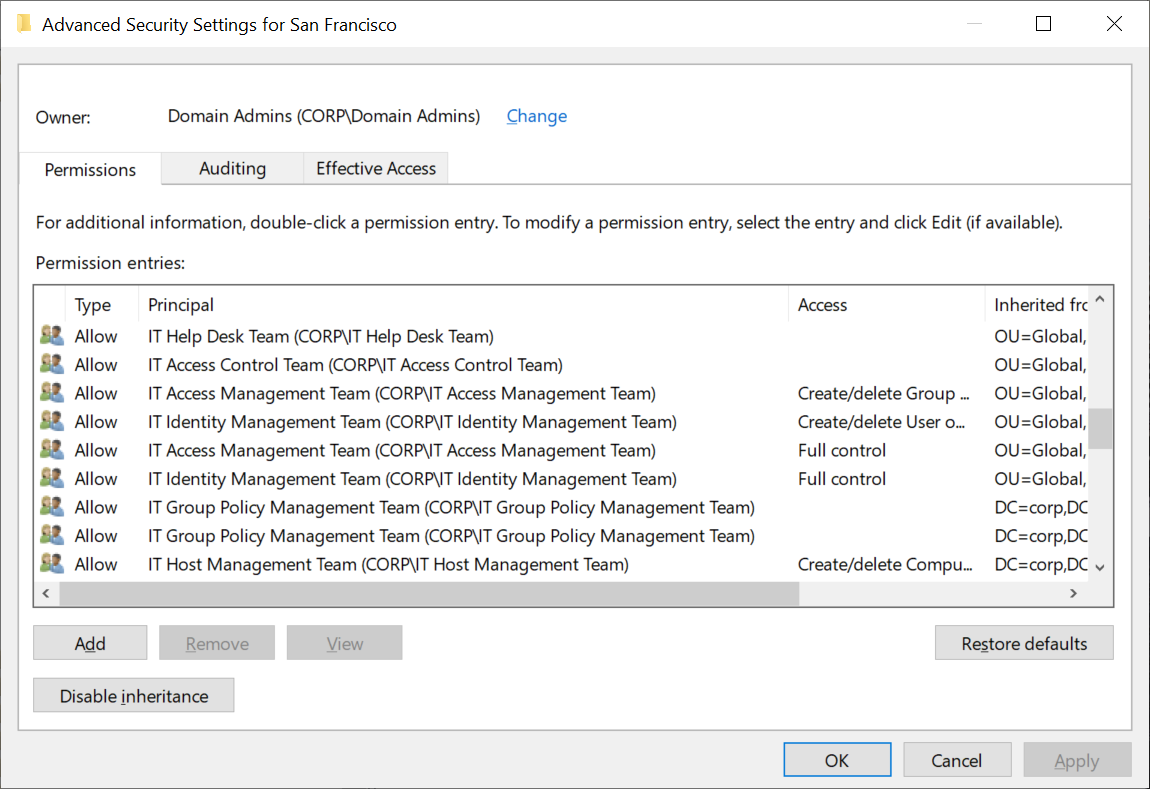Click the group icon beside the IT Host Management Team row

51,563
